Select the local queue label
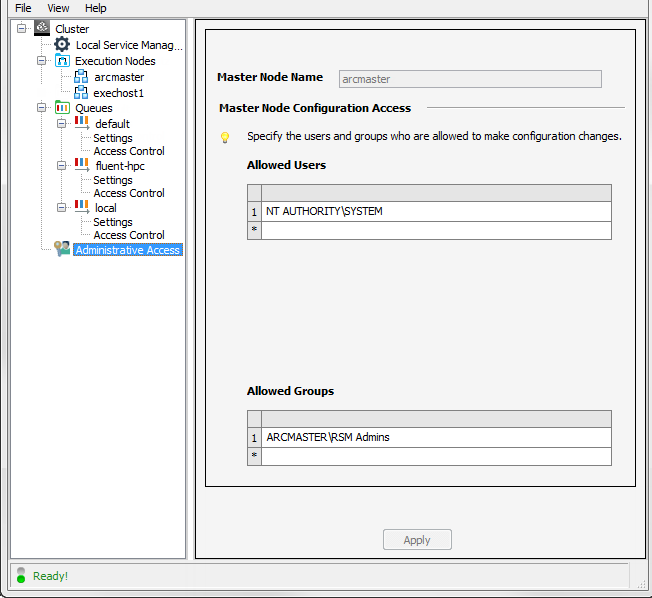 pyautogui.click(x=106, y=208)
